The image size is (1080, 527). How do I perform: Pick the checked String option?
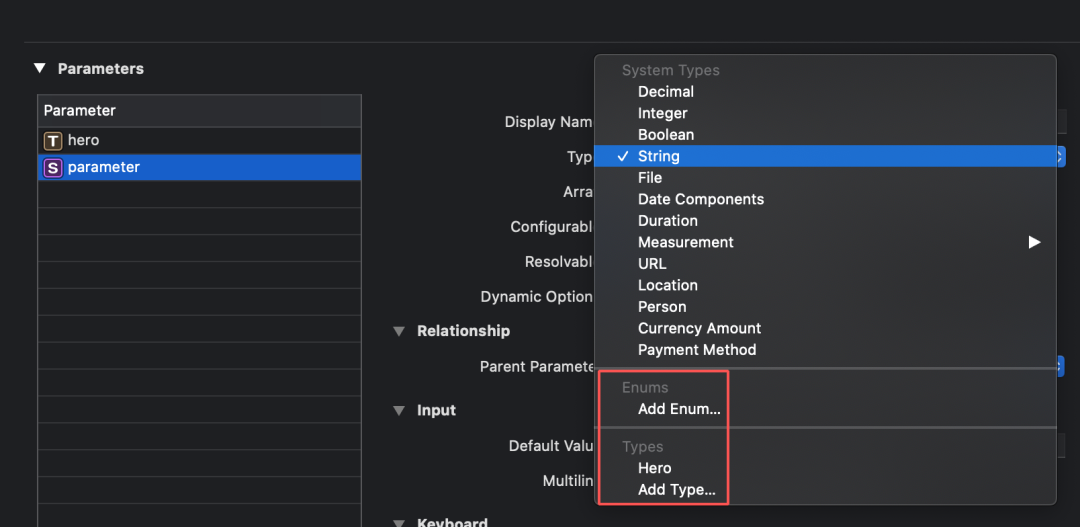click(659, 157)
